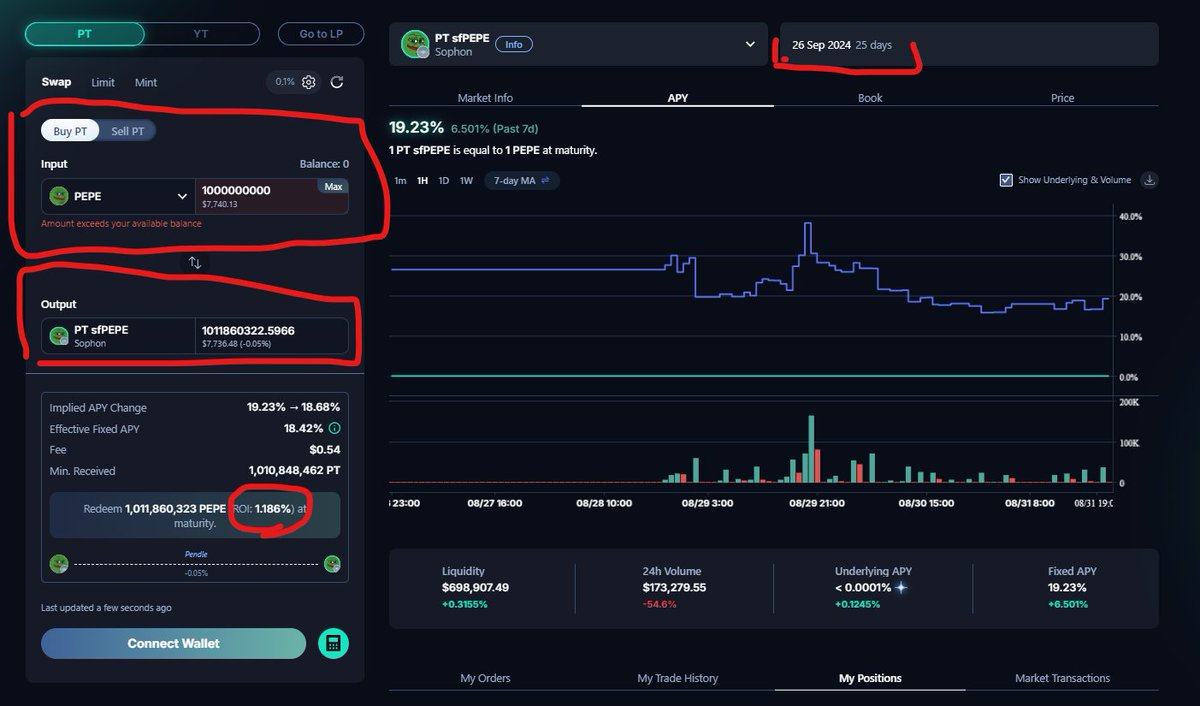The height and width of the screenshot is (706, 1200).
Task: Click the Effective Fixed APY info icon
Action: tap(334, 428)
